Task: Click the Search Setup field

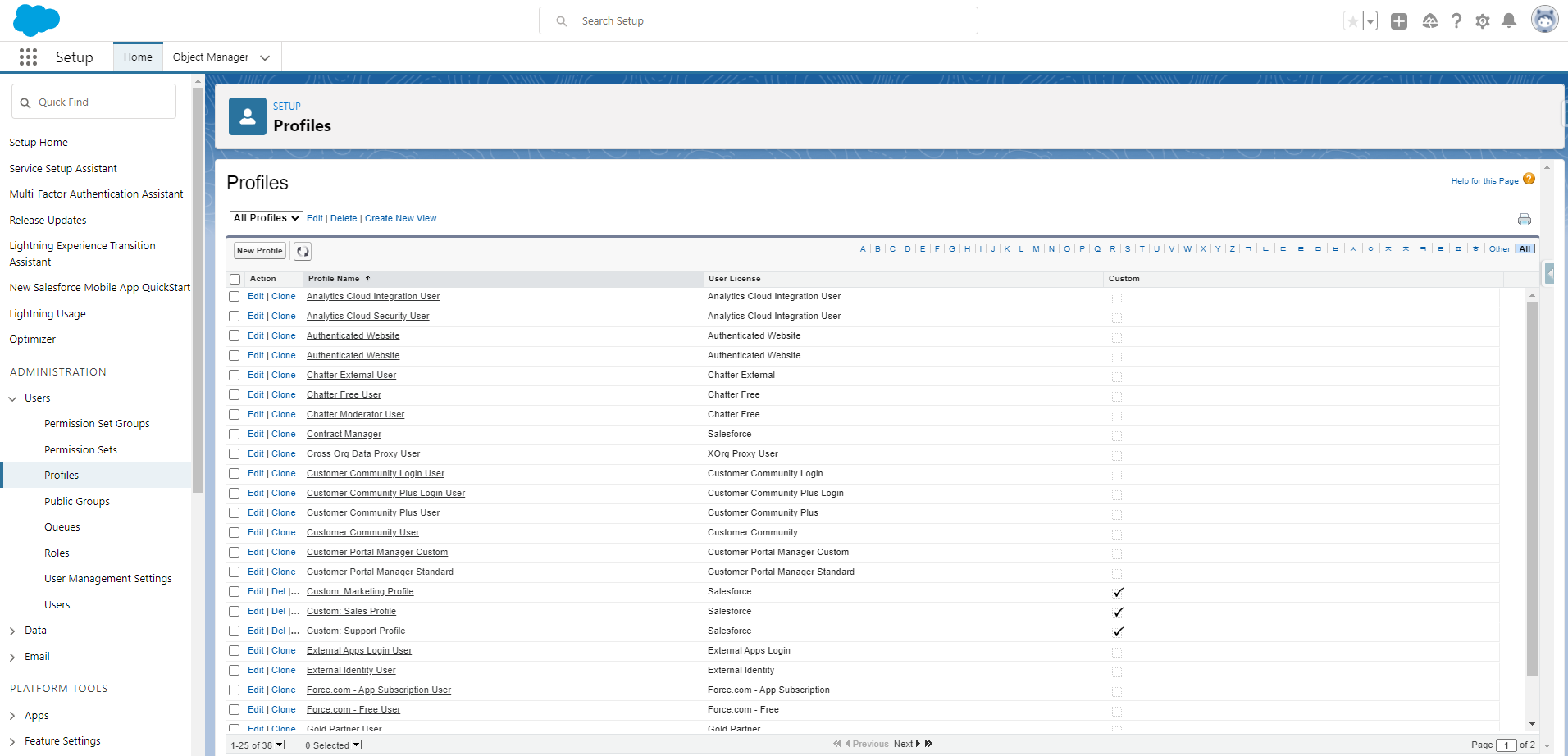Action: (759, 21)
